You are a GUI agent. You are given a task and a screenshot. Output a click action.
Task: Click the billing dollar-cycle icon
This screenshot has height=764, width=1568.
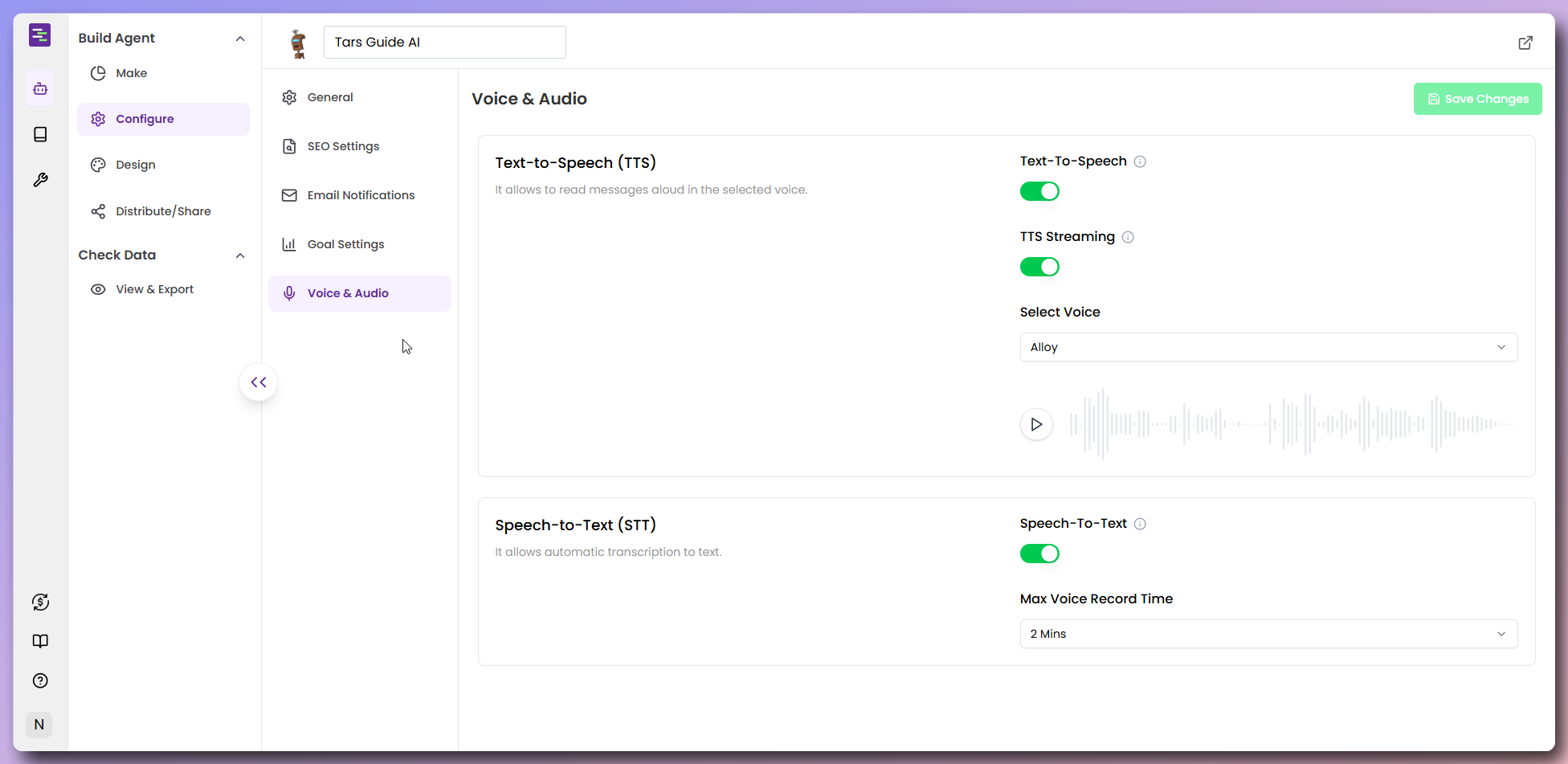(x=40, y=602)
